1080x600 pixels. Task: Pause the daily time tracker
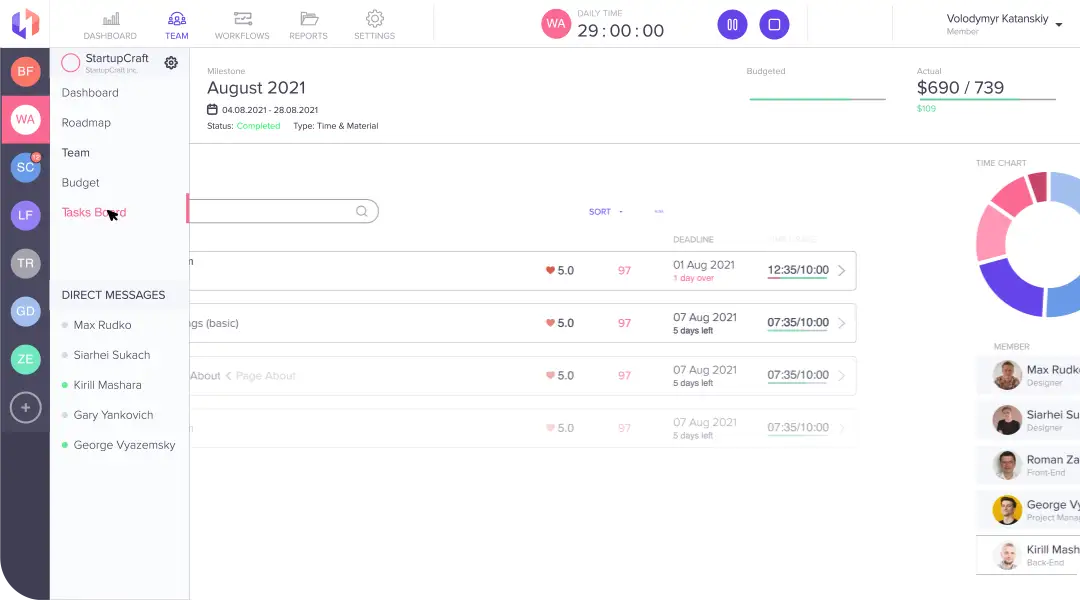(x=732, y=25)
